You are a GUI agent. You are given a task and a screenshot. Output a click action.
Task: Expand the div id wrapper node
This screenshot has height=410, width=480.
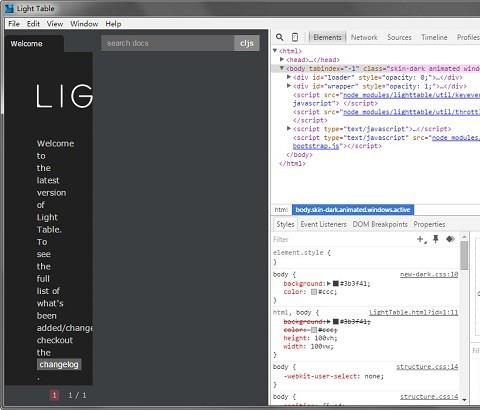(289, 86)
